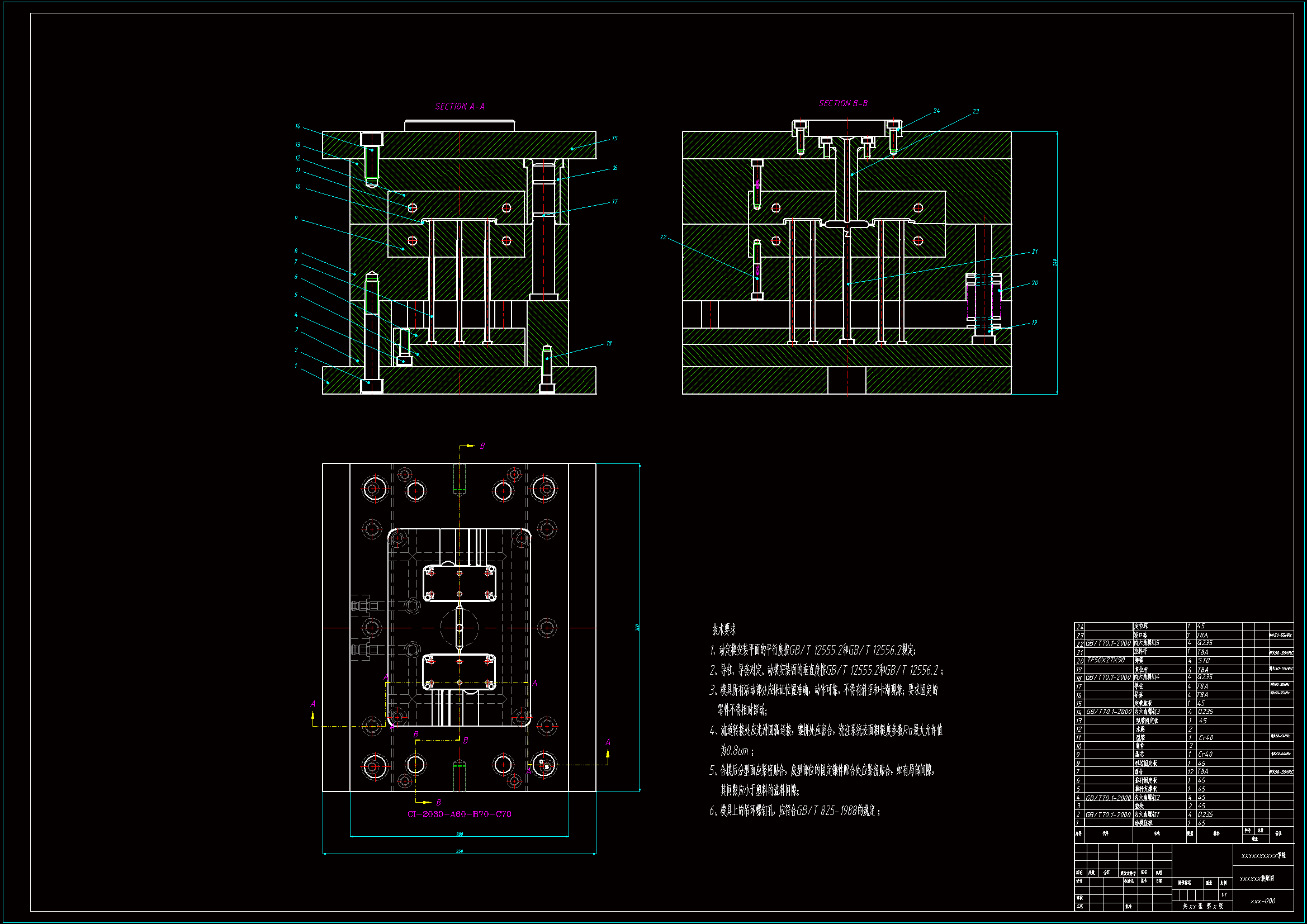Click the xxx-000 drawing number in title block
Screen dimensions: 1307x924
[1263, 901]
